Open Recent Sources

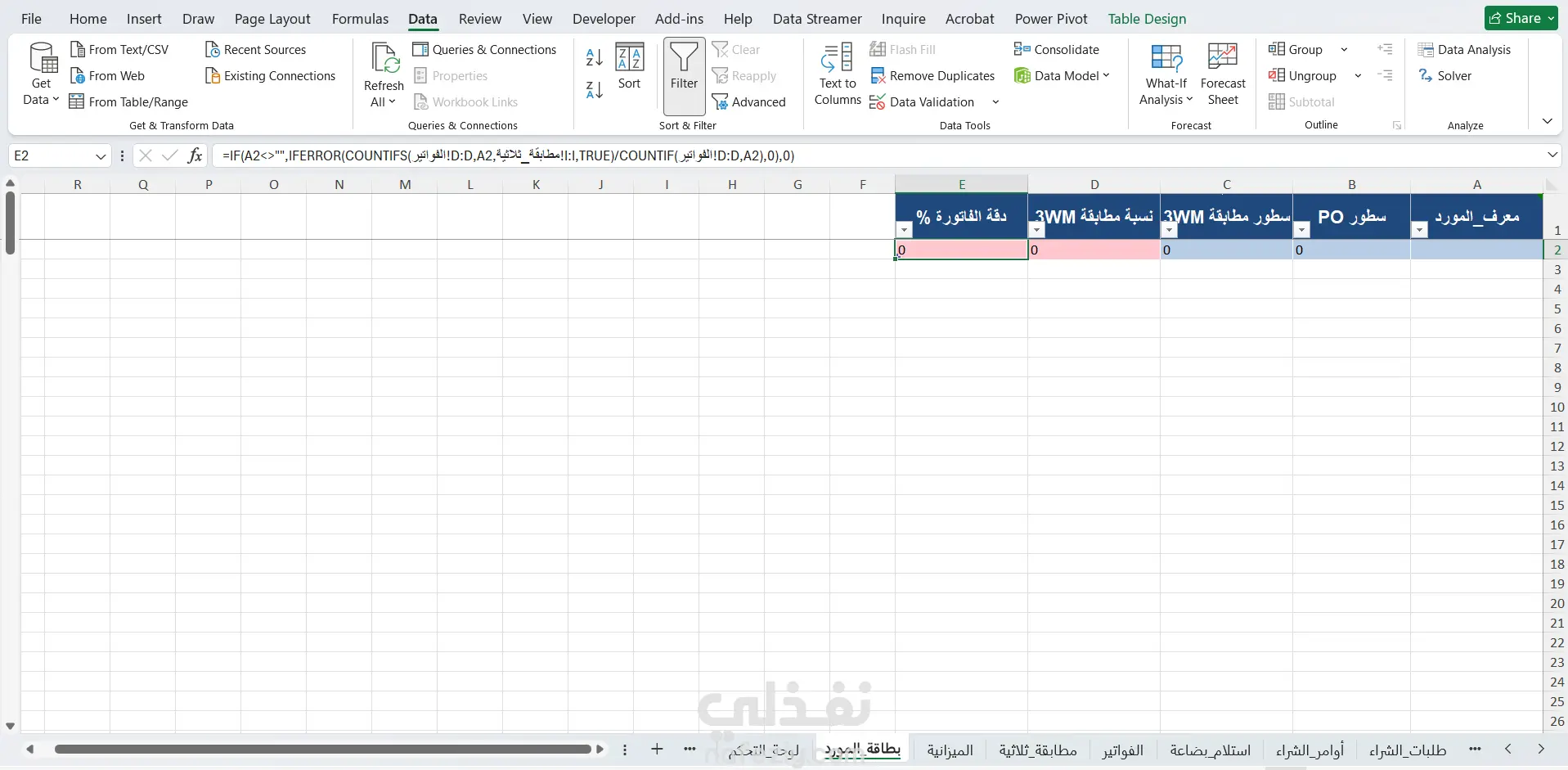[255, 49]
